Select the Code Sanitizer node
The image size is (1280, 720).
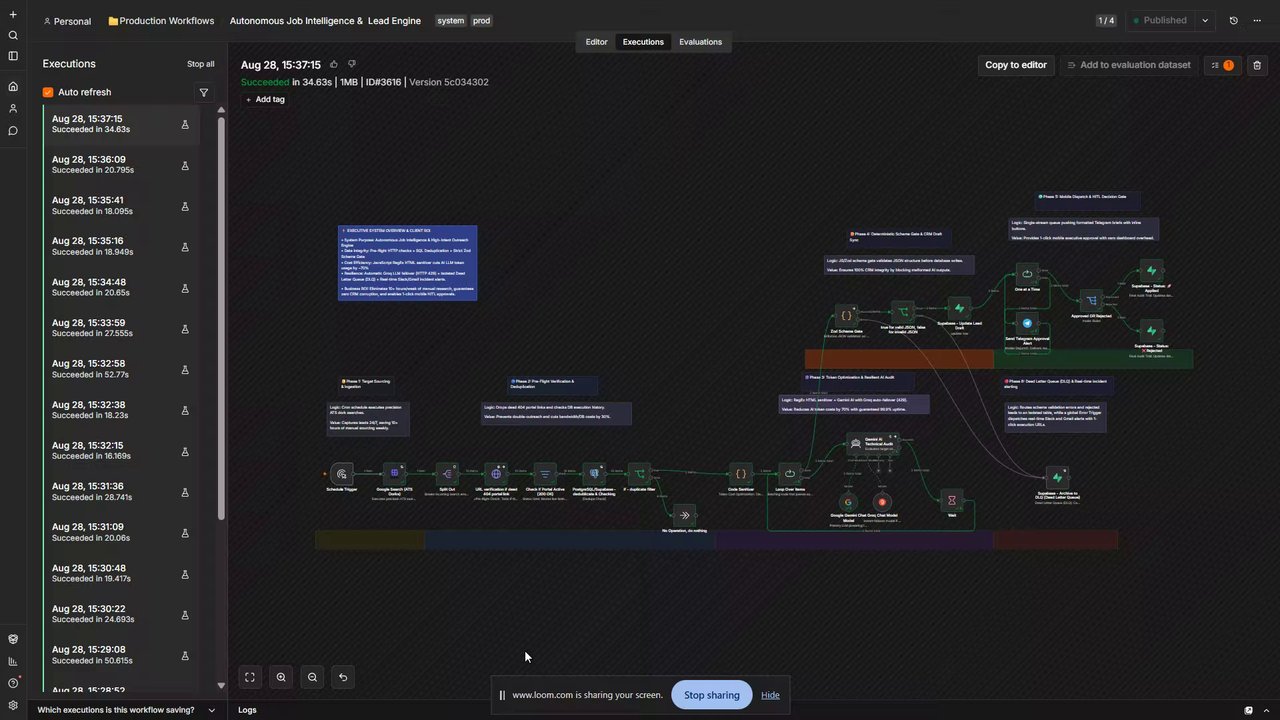(741, 474)
